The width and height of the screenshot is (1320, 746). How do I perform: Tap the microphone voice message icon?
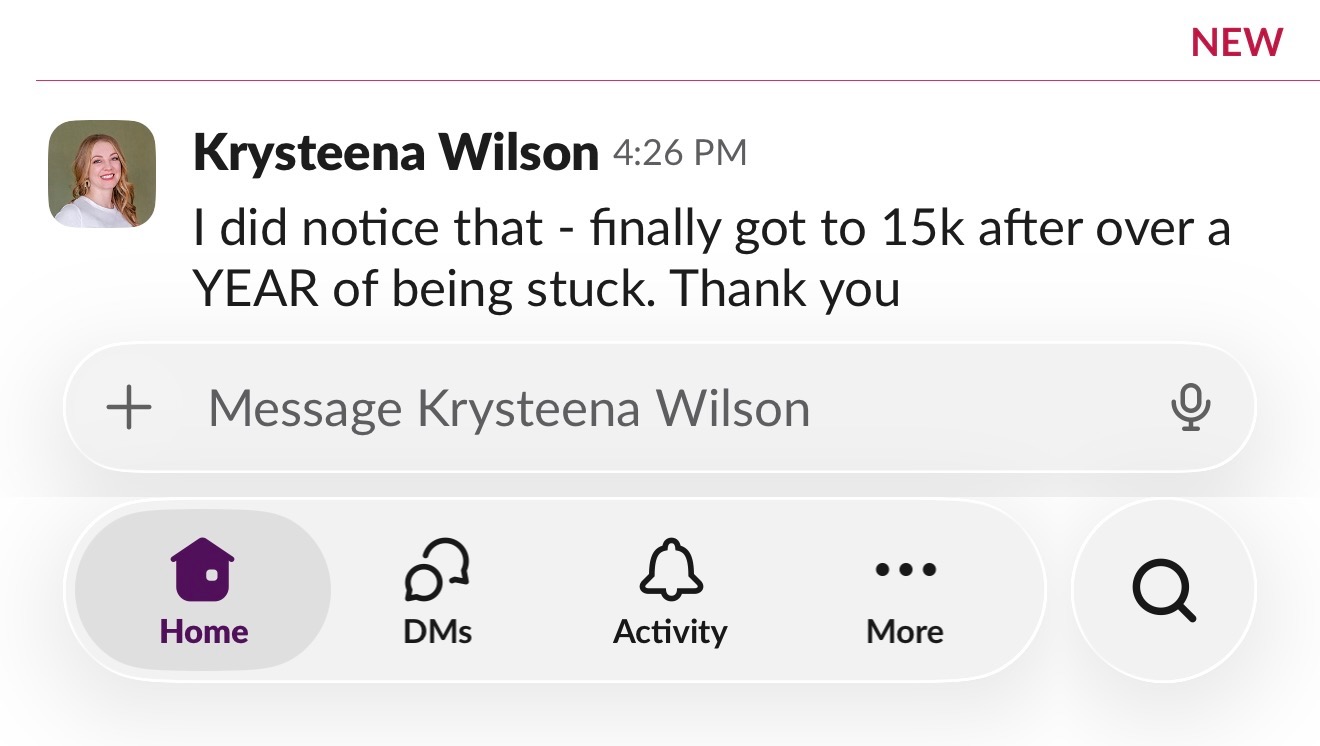pos(1190,408)
